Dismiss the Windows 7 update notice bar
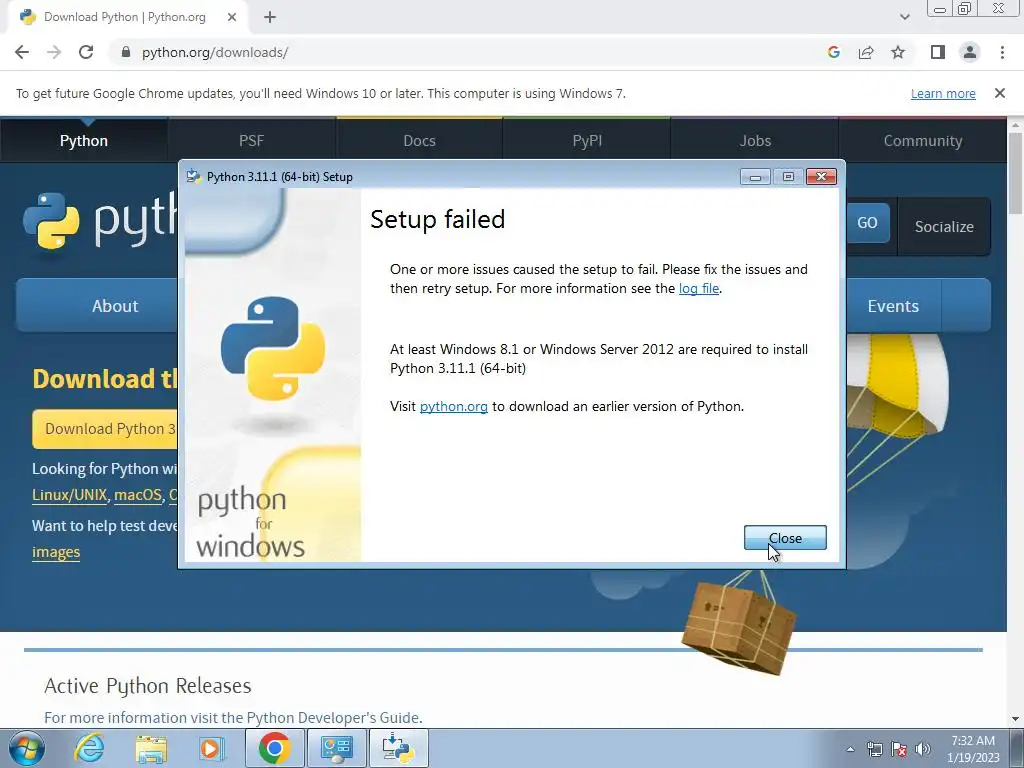The image size is (1024, 768). pyautogui.click(x=1000, y=93)
